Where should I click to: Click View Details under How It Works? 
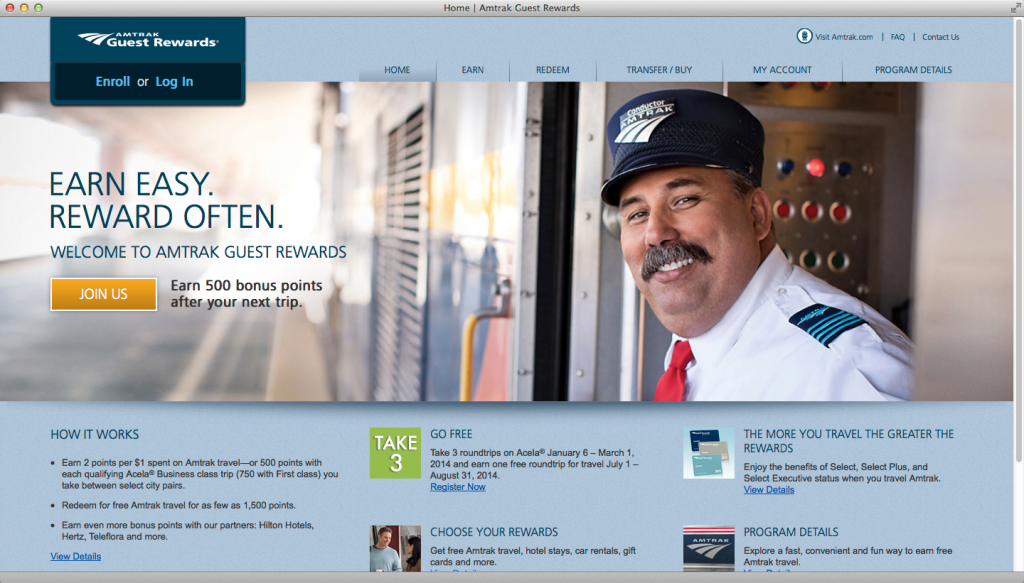click(x=76, y=556)
